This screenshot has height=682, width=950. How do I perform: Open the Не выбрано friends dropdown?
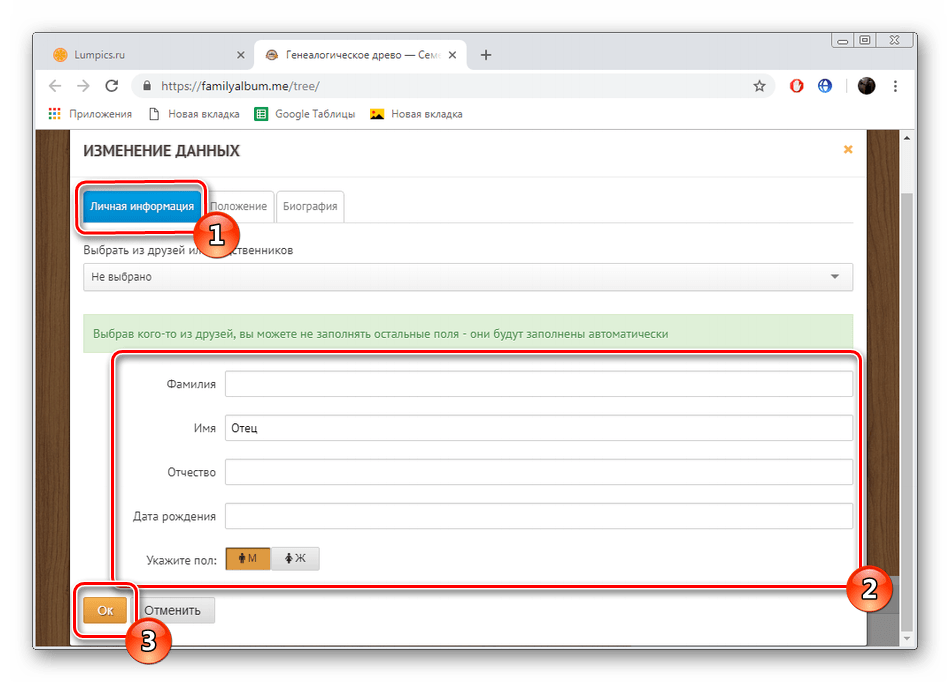tap(468, 277)
